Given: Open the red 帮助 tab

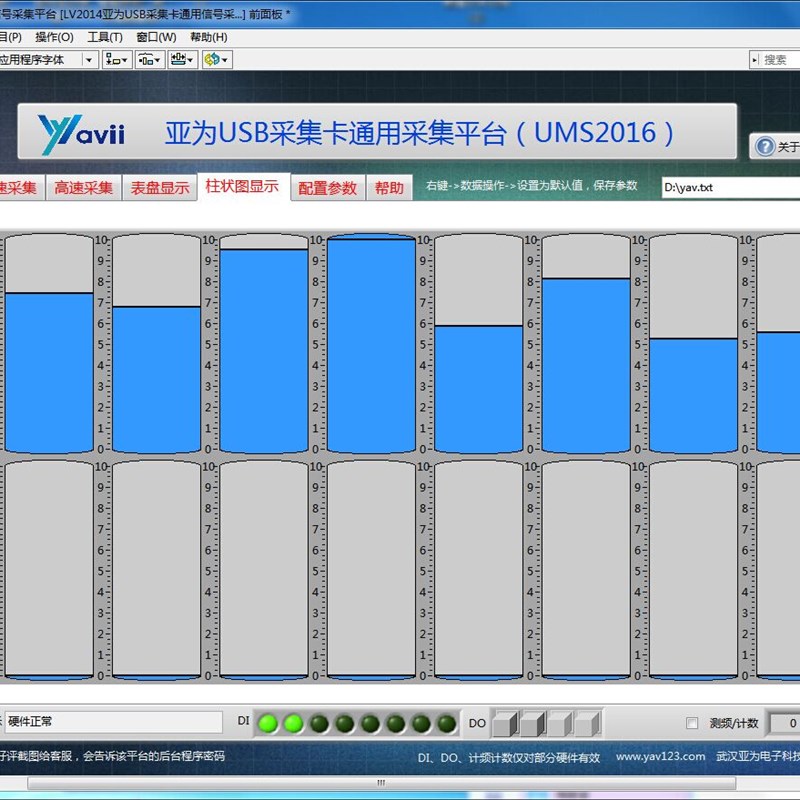Looking at the screenshot, I should point(389,188).
